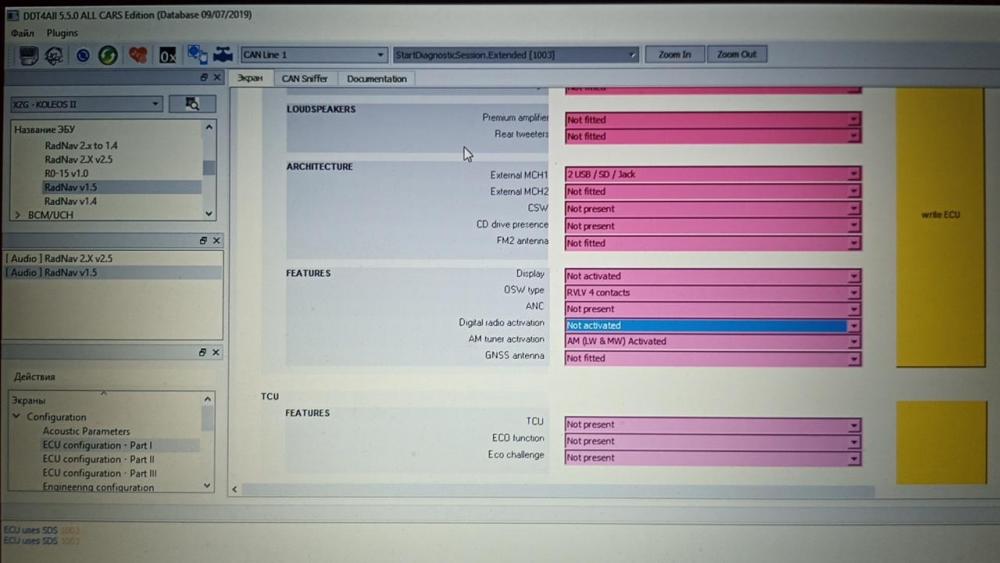1000x563 pixels.
Task: Select RadNav v1.4 in ECU tree
Action: coord(71,201)
